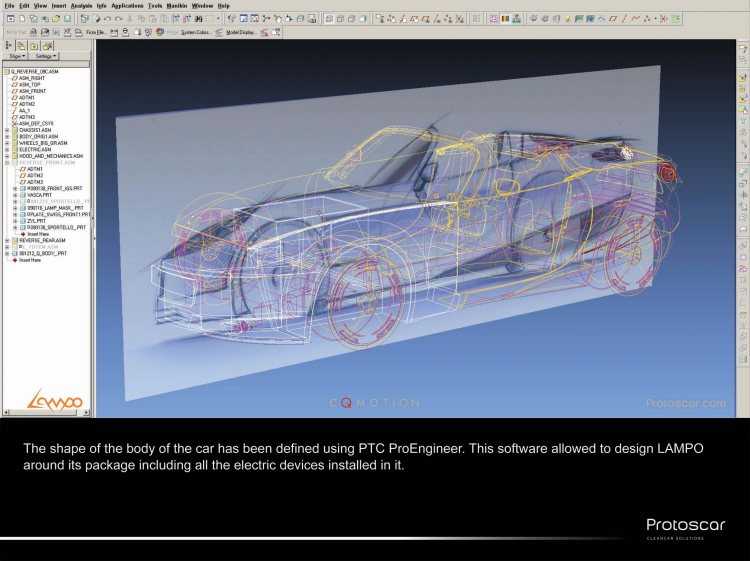Click the last green icon in top toolbar

[675, 19]
